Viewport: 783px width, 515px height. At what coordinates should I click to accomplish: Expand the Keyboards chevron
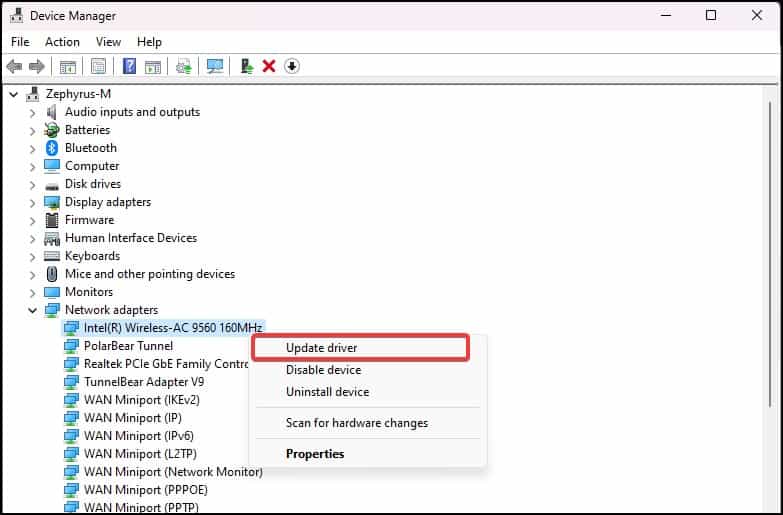point(32,256)
